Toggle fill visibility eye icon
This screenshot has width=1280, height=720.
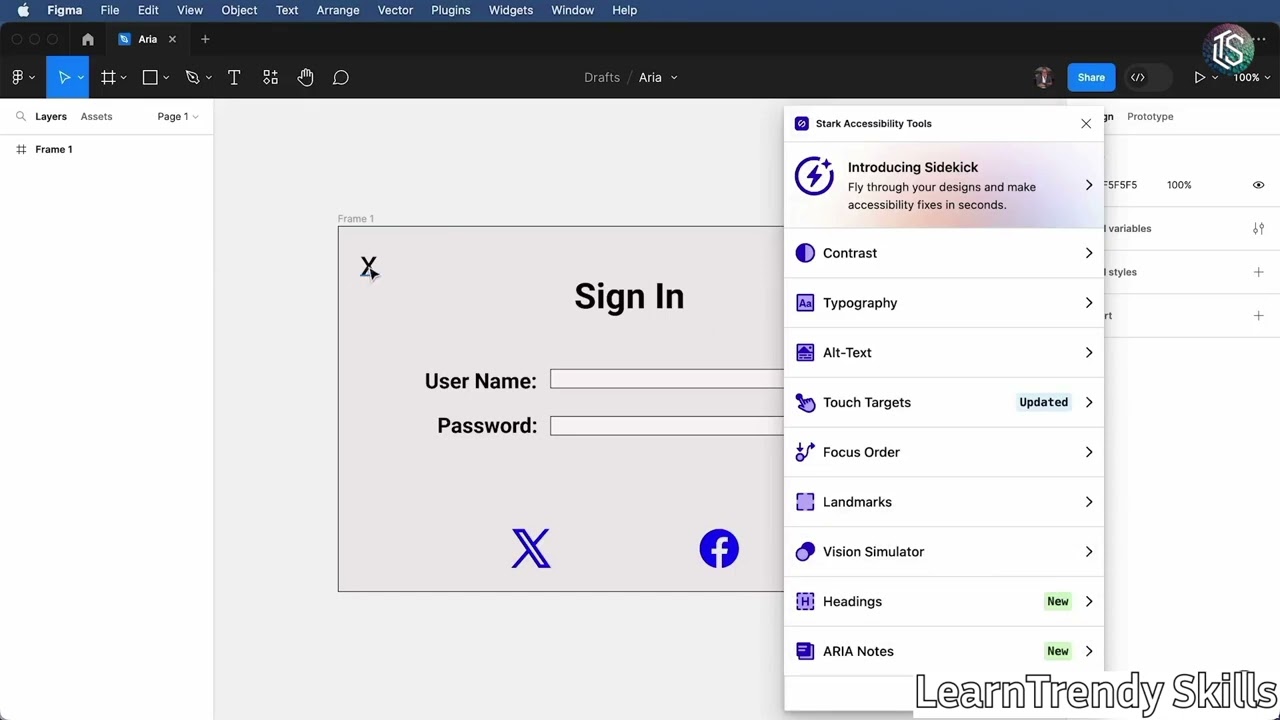pos(1258,185)
